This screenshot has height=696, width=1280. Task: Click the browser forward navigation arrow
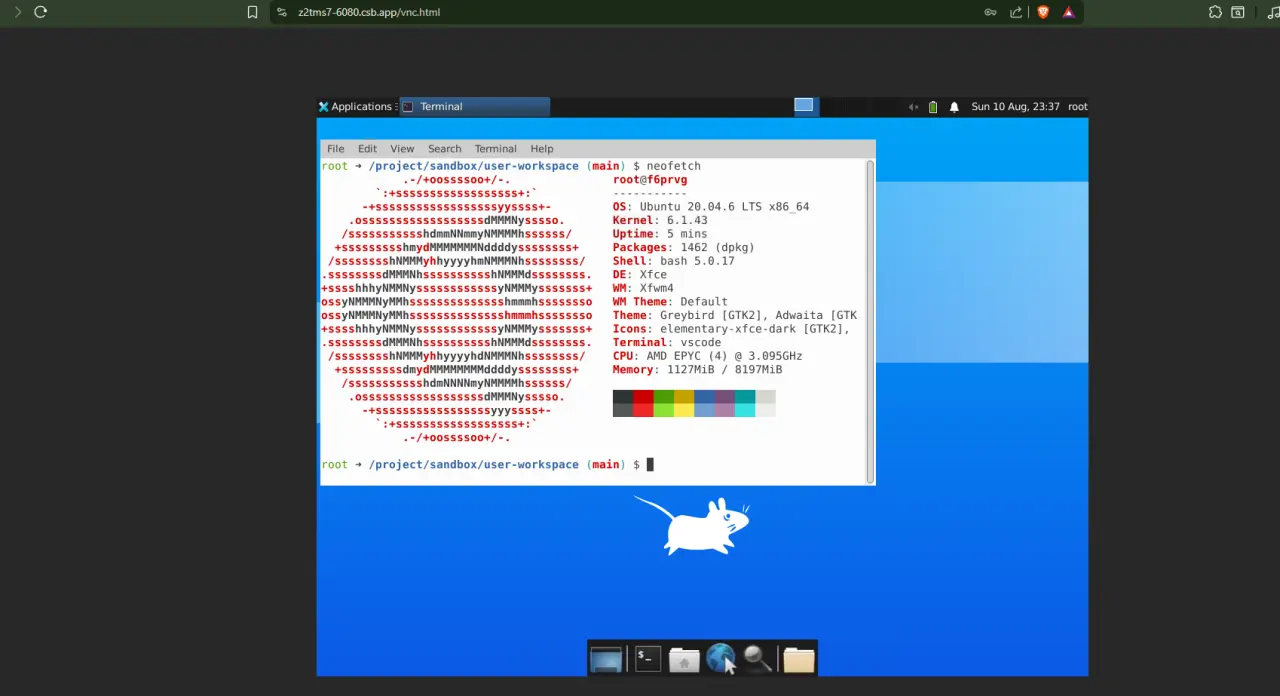[x=17, y=12]
